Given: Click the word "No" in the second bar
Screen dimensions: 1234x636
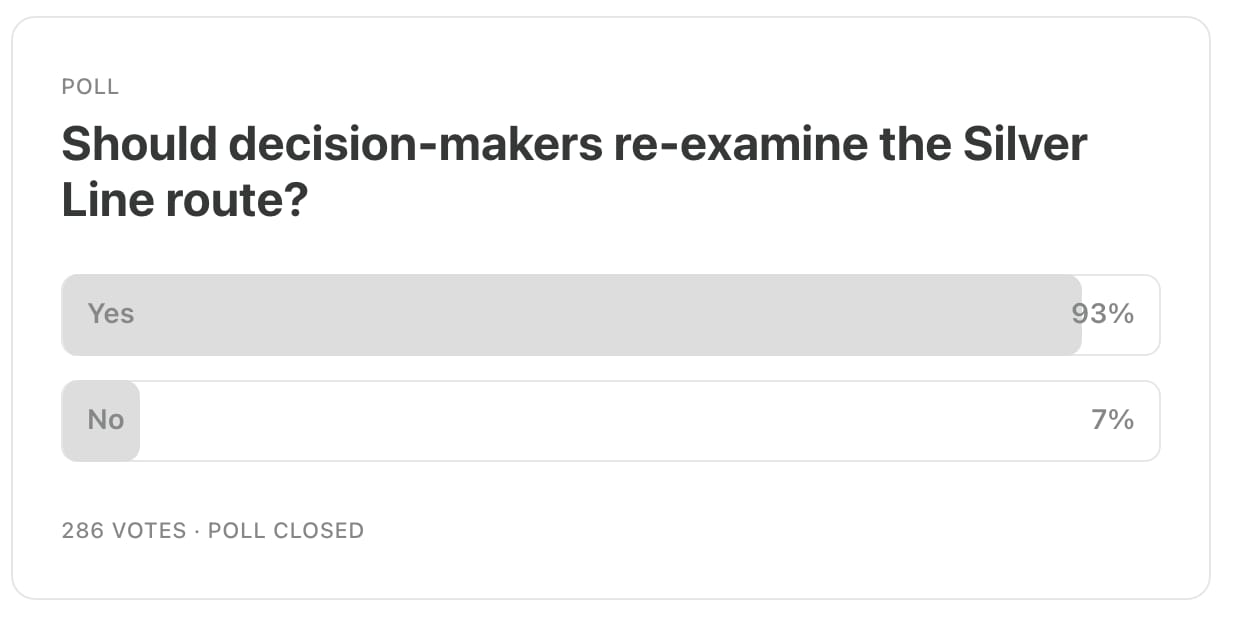Looking at the screenshot, I should point(106,420).
